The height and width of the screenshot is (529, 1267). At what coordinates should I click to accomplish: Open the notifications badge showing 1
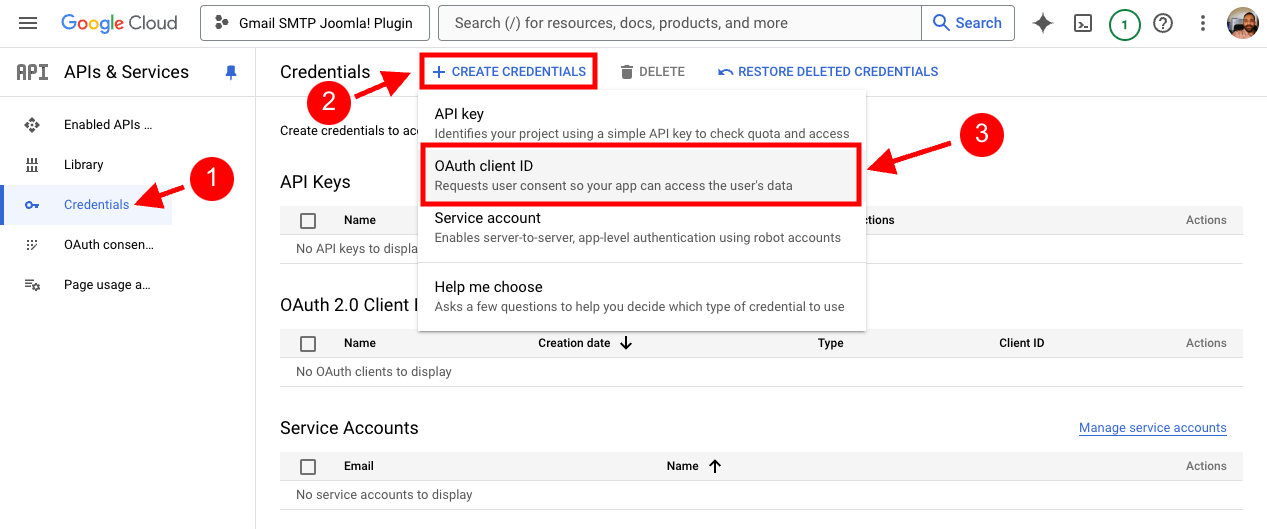point(1124,23)
